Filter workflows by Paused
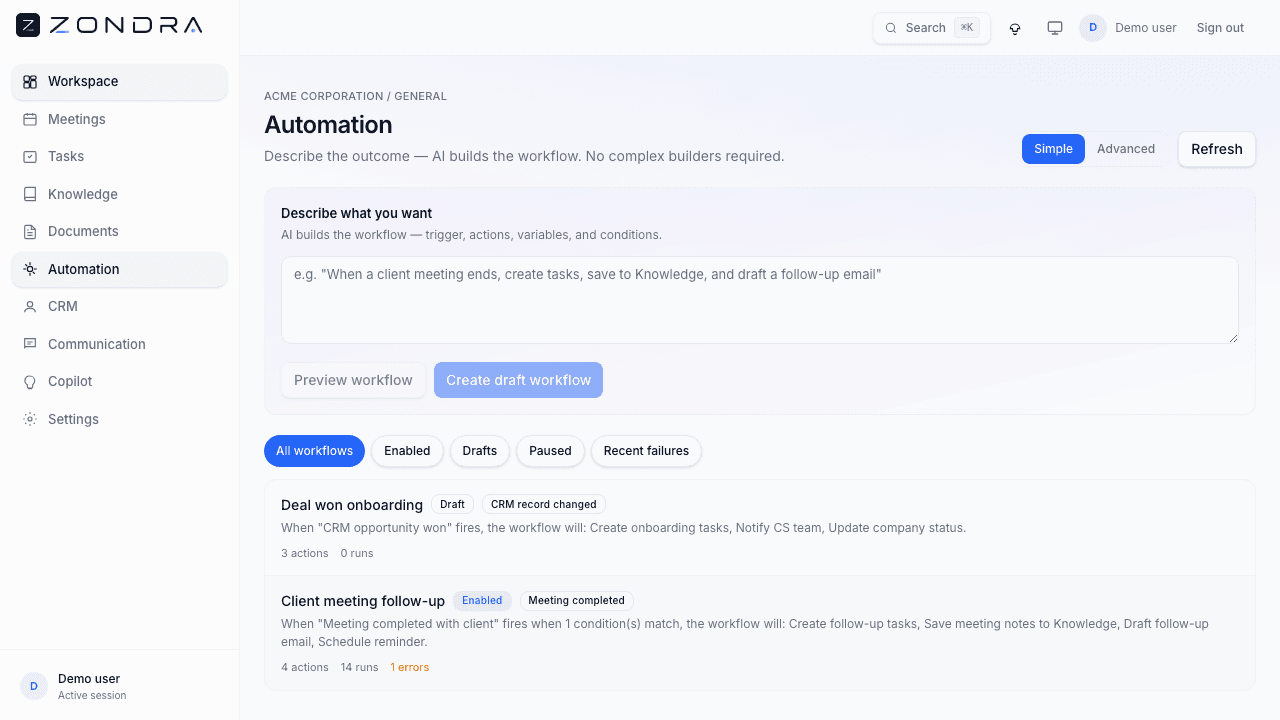The image size is (1280, 720). (x=550, y=451)
